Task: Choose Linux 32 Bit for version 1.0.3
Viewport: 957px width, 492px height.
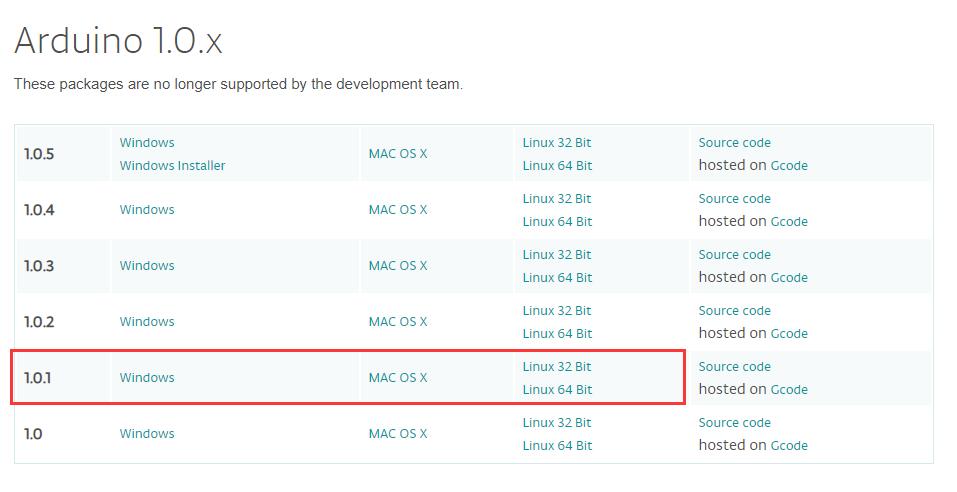Action: (x=557, y=255)
